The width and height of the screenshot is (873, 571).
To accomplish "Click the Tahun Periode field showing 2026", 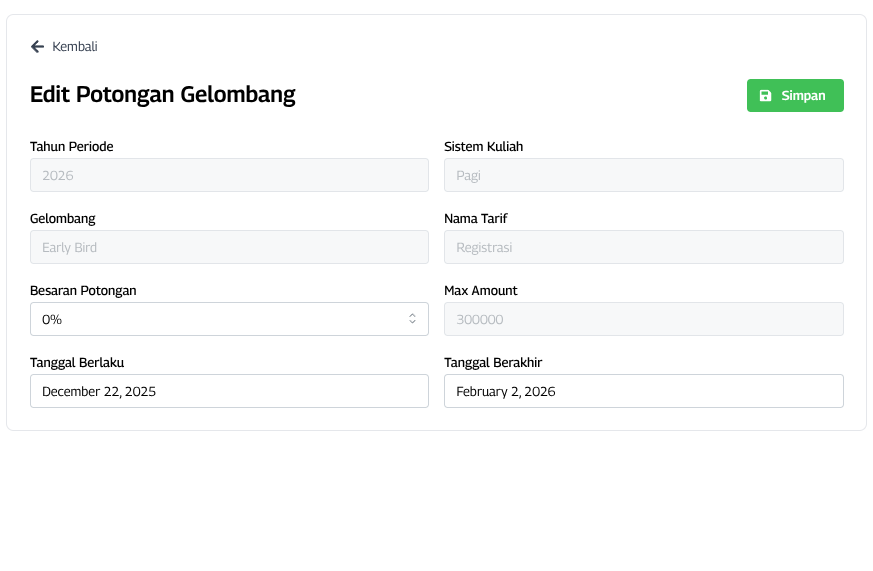I will click(229, 175).
